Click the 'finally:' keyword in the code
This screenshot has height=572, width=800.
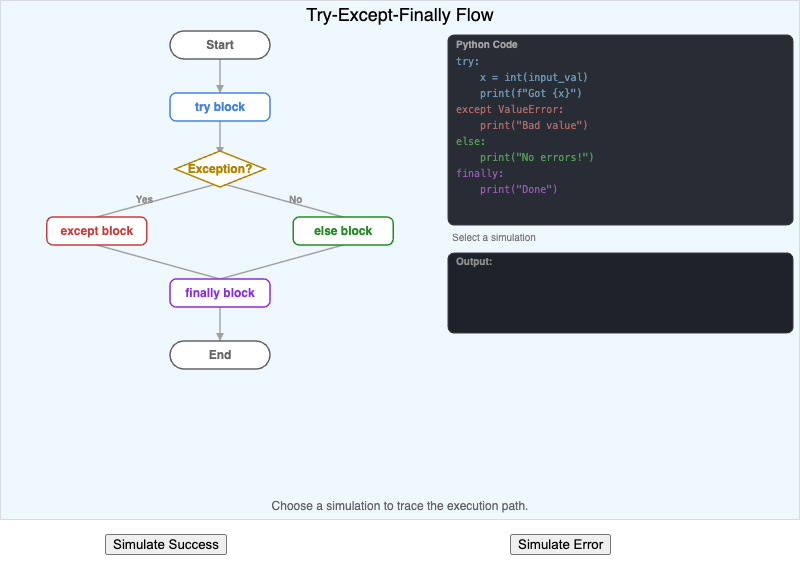click(x=480, y=173)
